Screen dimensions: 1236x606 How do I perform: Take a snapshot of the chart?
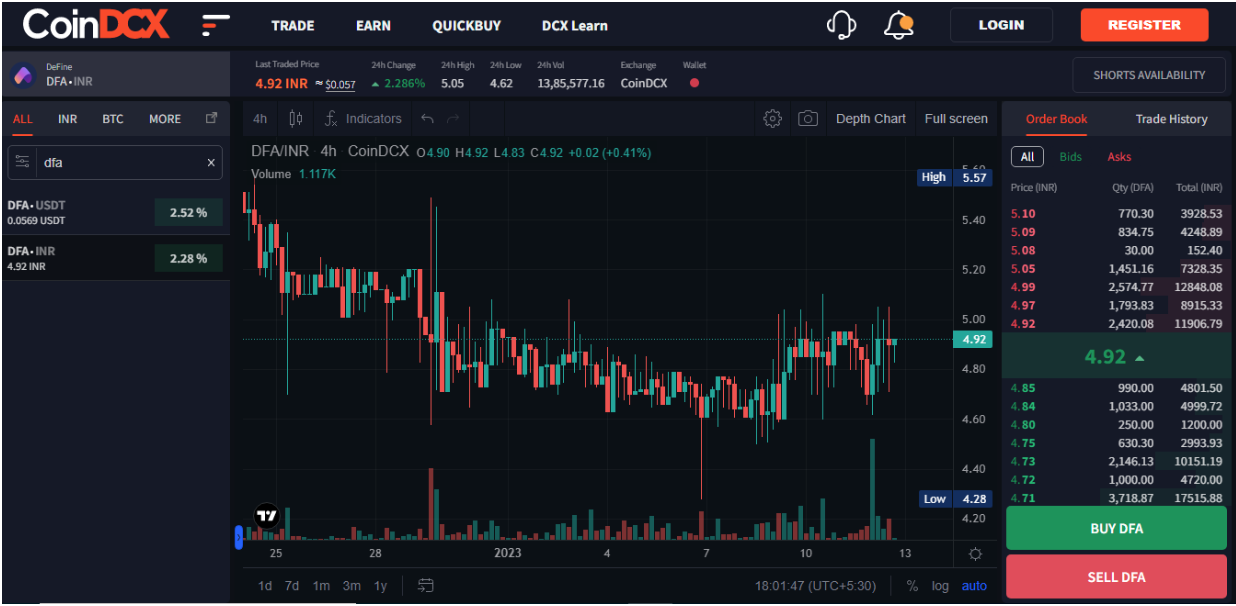point(808,118)
